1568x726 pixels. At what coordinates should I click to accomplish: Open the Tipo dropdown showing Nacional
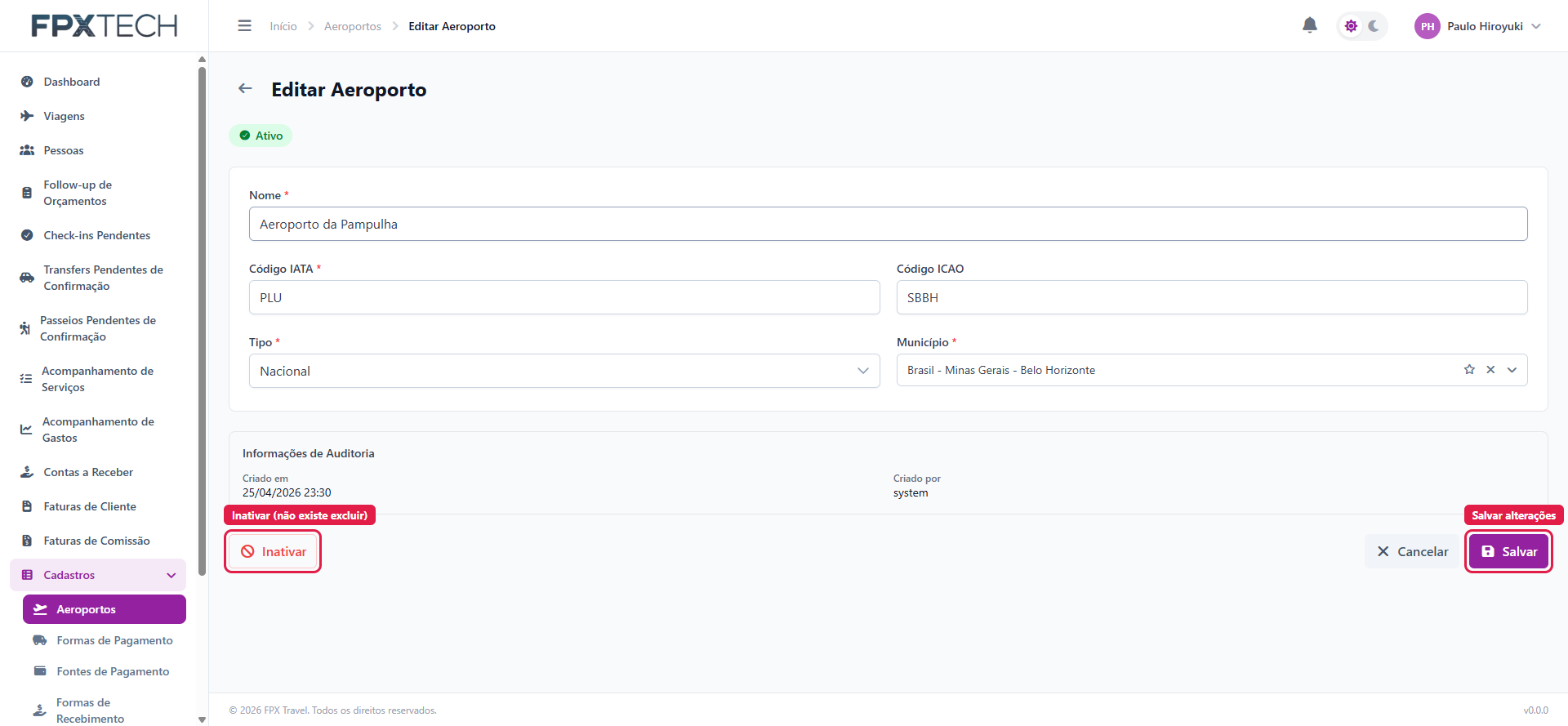pyautogui.click(x=564, y=371)
